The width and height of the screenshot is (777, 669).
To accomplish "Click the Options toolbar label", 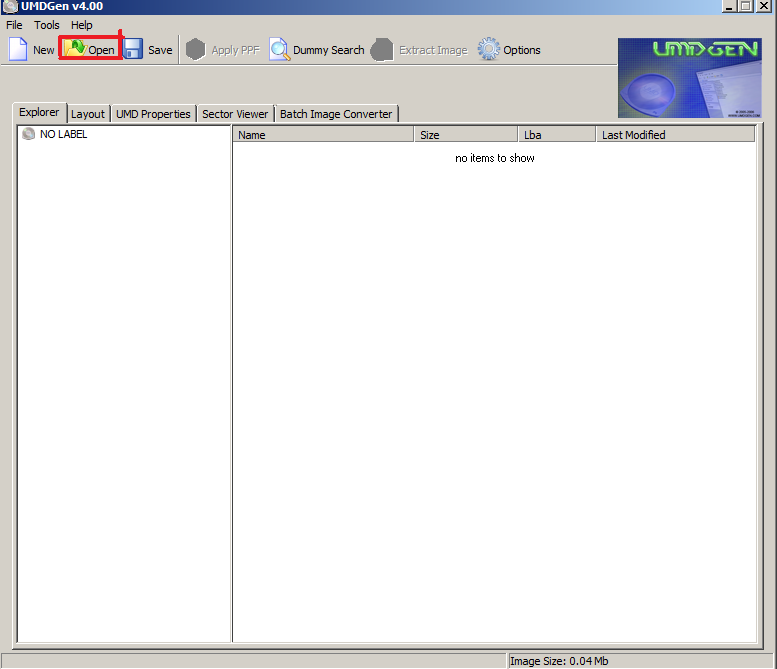I will (x=522, y=50).
